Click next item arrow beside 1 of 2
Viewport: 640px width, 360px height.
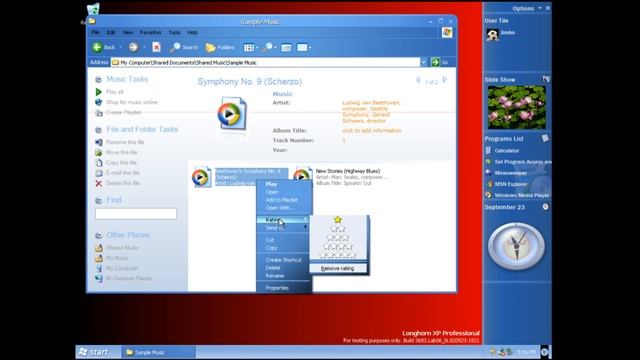[445, 80]
